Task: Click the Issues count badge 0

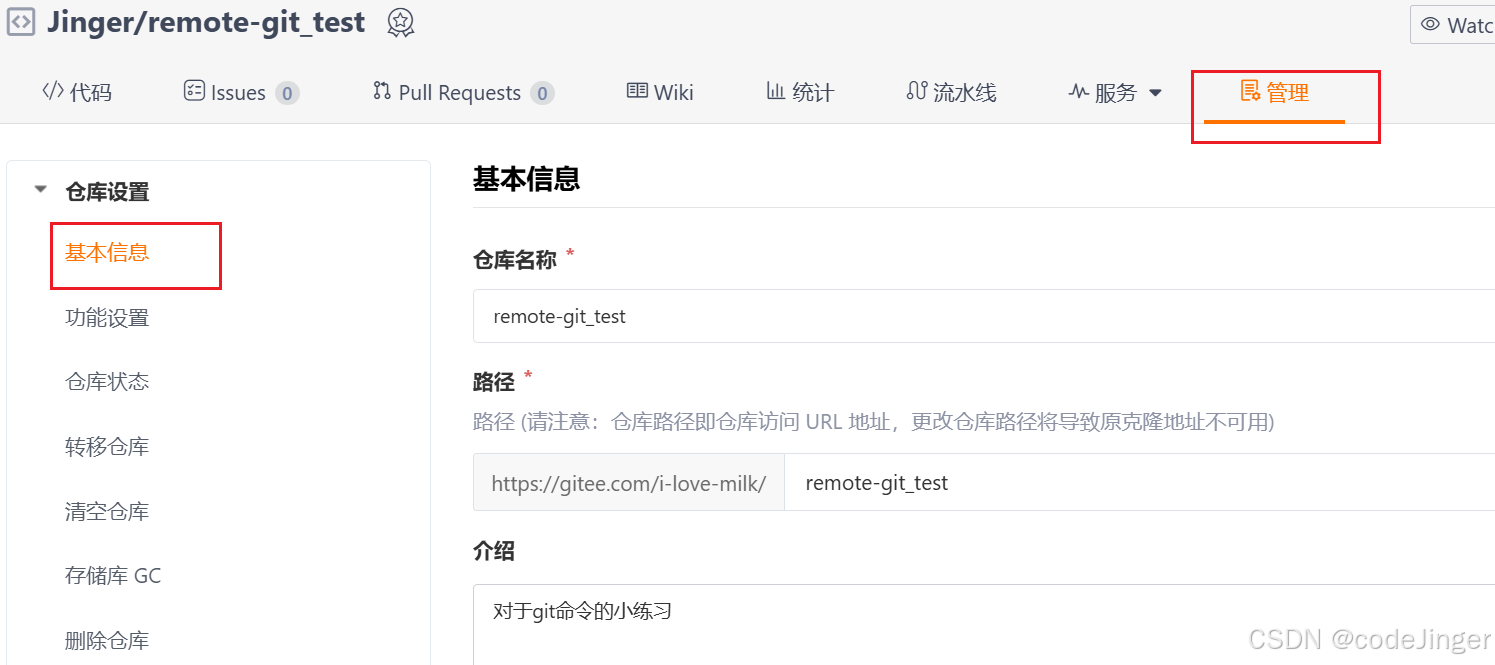Action: pyautogui.click(x=287, y=94)
